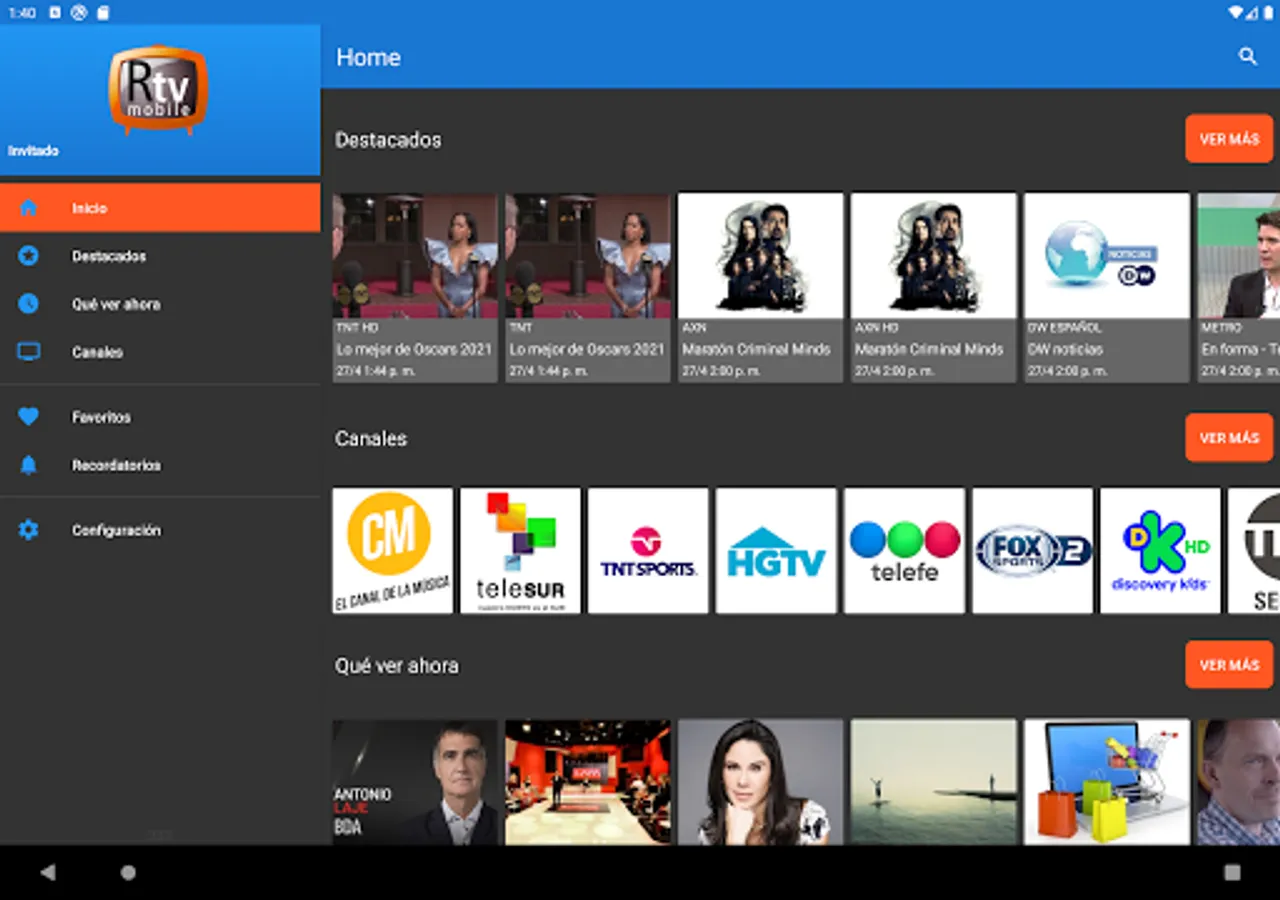Open the laptop shopping bags thumbnail

click(1107, 782)
